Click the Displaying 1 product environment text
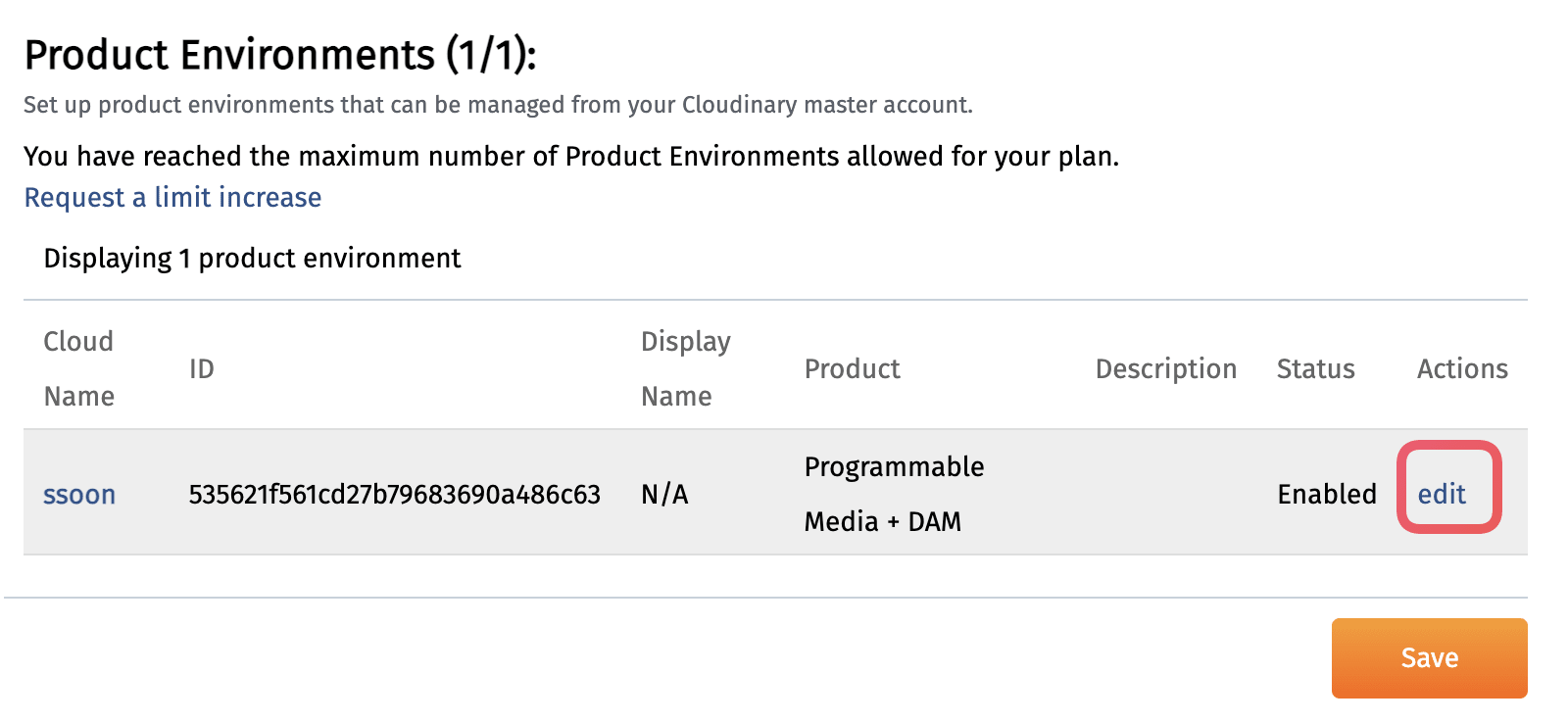 pos(252,259)
